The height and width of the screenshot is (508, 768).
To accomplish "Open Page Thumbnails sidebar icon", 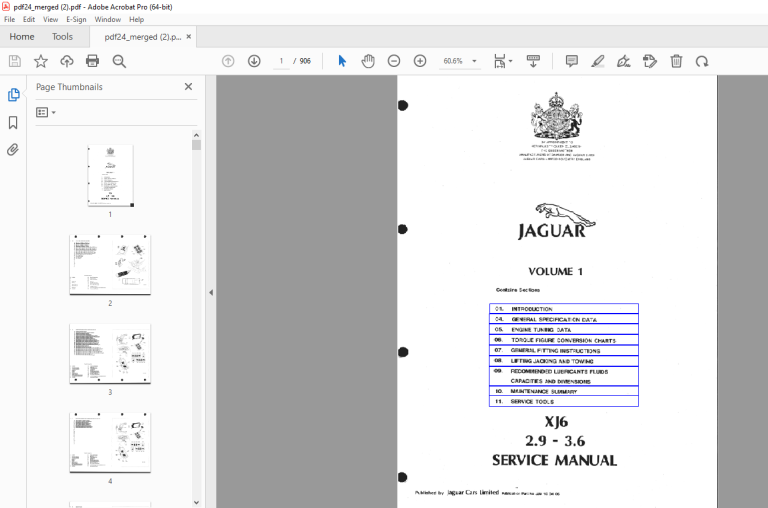I will [x=13, y=95].
